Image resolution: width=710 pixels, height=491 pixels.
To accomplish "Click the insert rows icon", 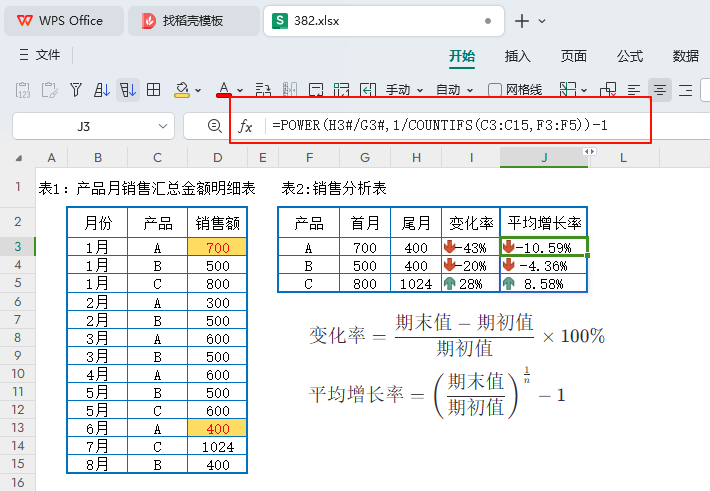I will 263,90.
